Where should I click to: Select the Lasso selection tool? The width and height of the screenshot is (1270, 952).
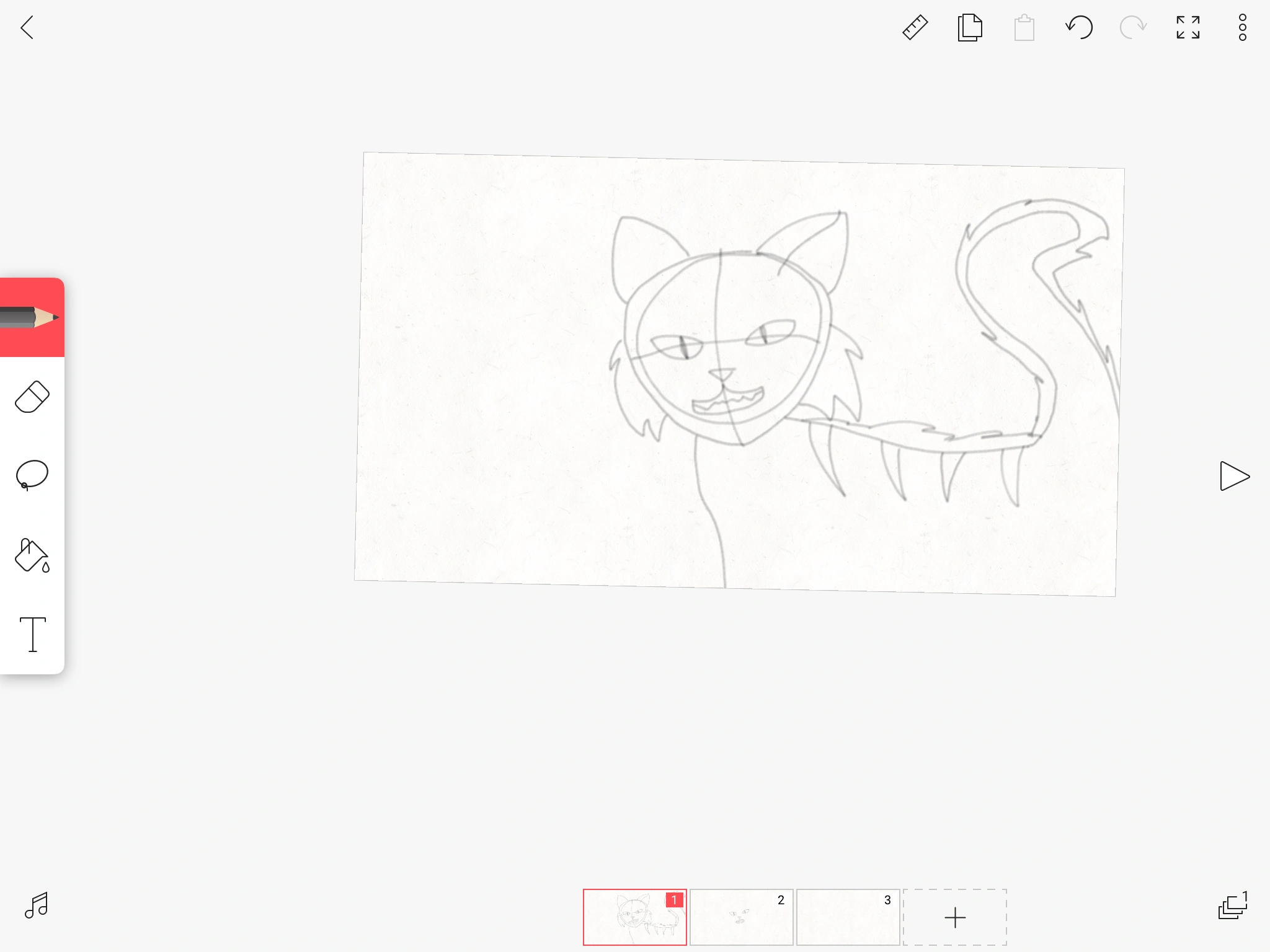tap(32, 475)
